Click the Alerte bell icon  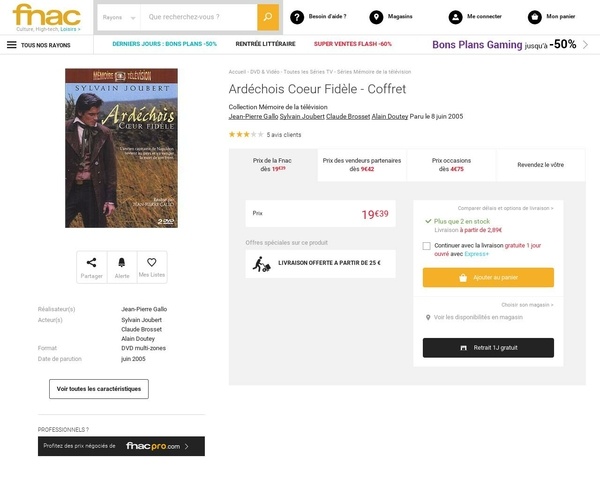point(122,263)
